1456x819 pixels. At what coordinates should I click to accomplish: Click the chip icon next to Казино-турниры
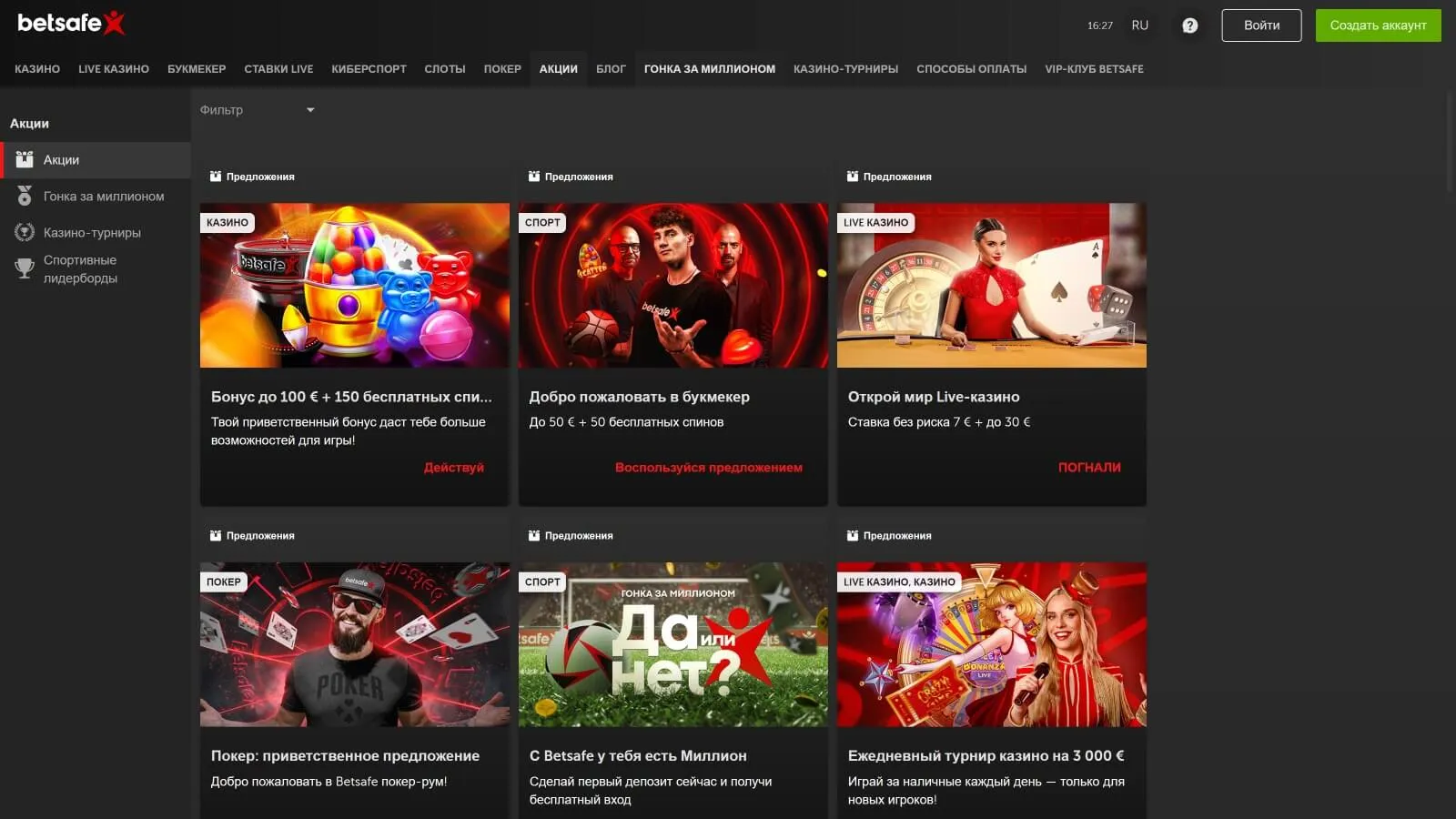click(x=25, y=232)
